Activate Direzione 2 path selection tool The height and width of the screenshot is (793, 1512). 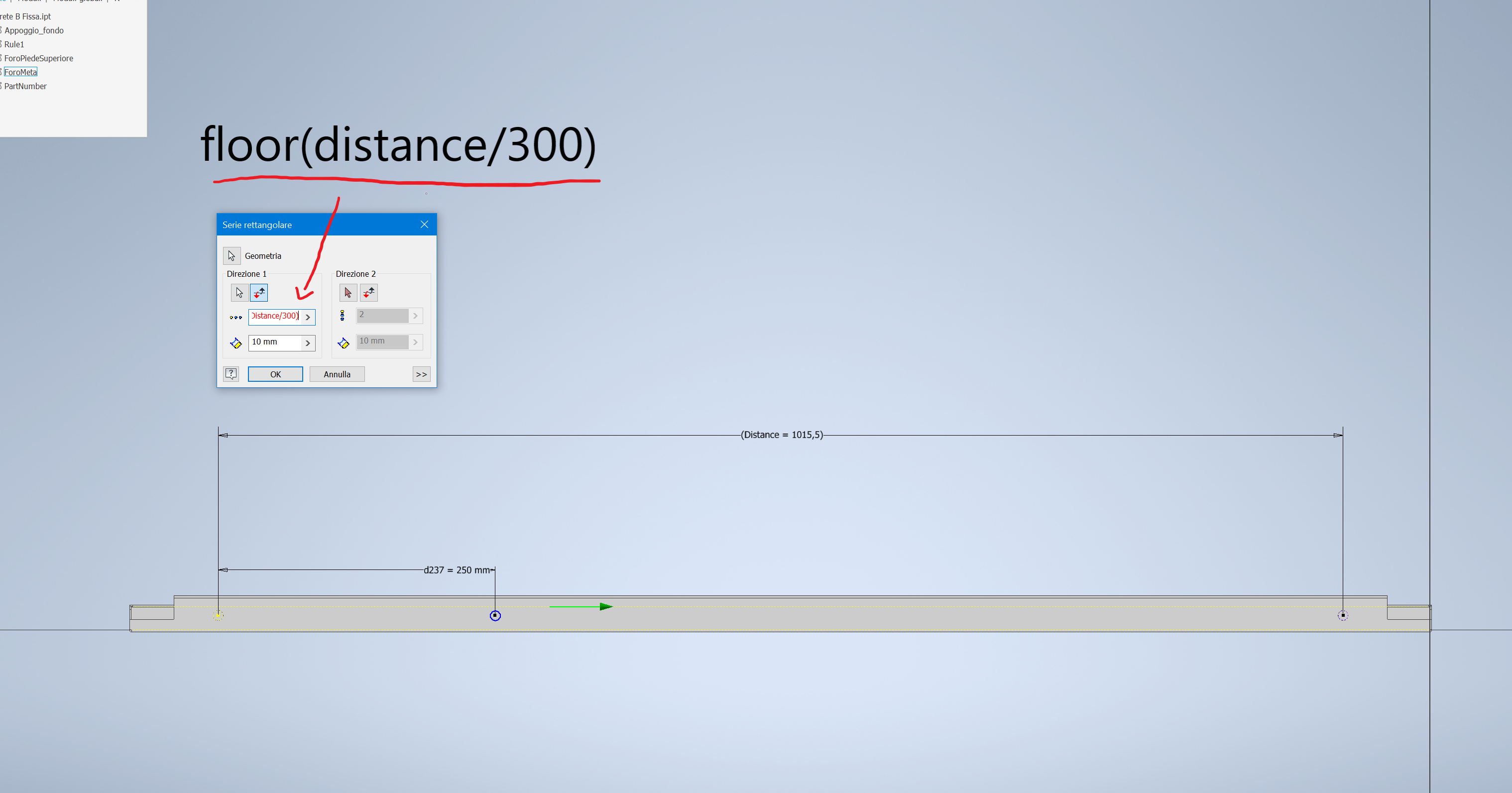click(348, 292)
